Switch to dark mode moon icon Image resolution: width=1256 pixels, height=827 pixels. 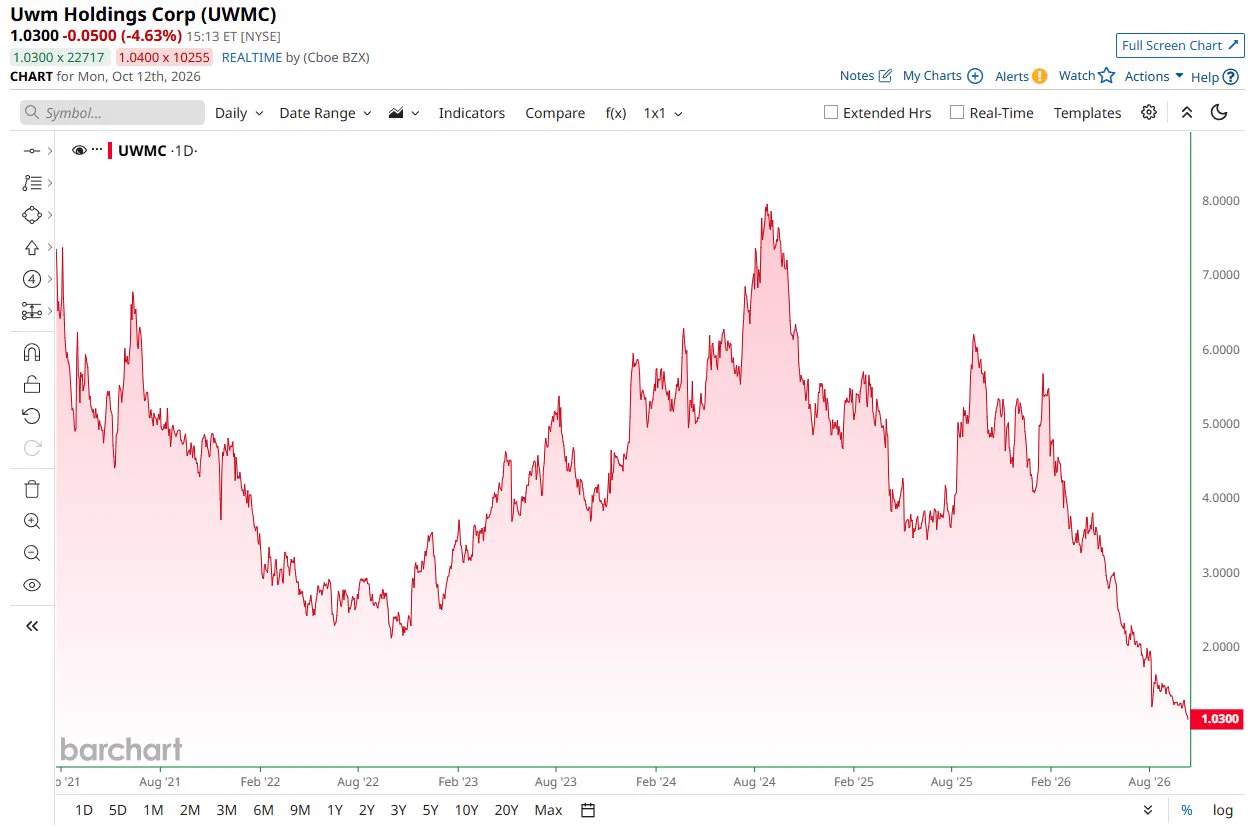tap(1219, 112)
